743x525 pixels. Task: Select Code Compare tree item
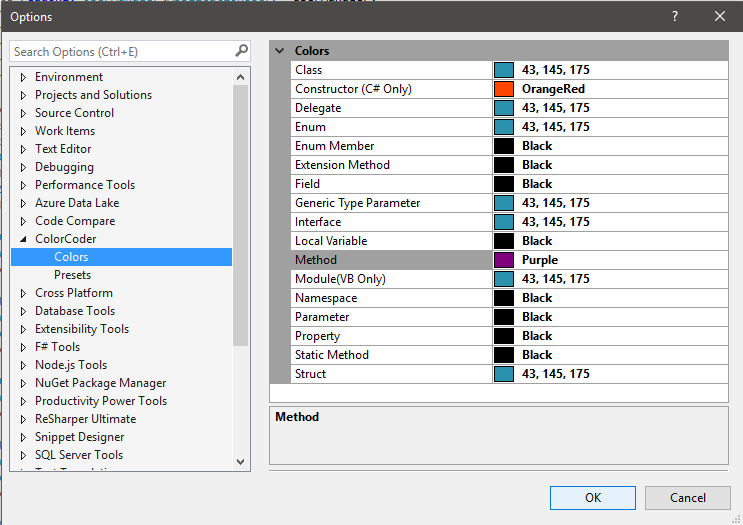(75, 221)
